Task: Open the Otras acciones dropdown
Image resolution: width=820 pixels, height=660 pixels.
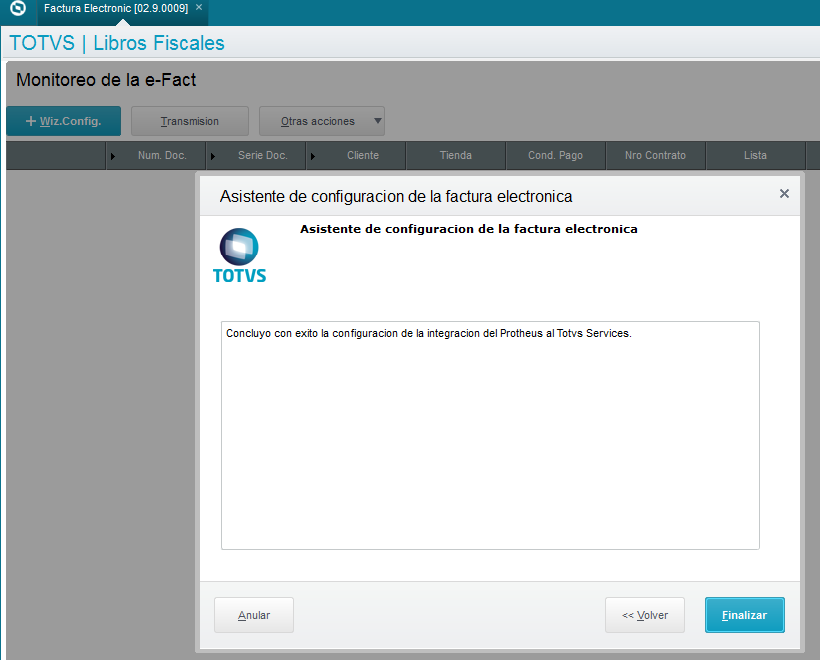Action: click(x=322, y=121)
